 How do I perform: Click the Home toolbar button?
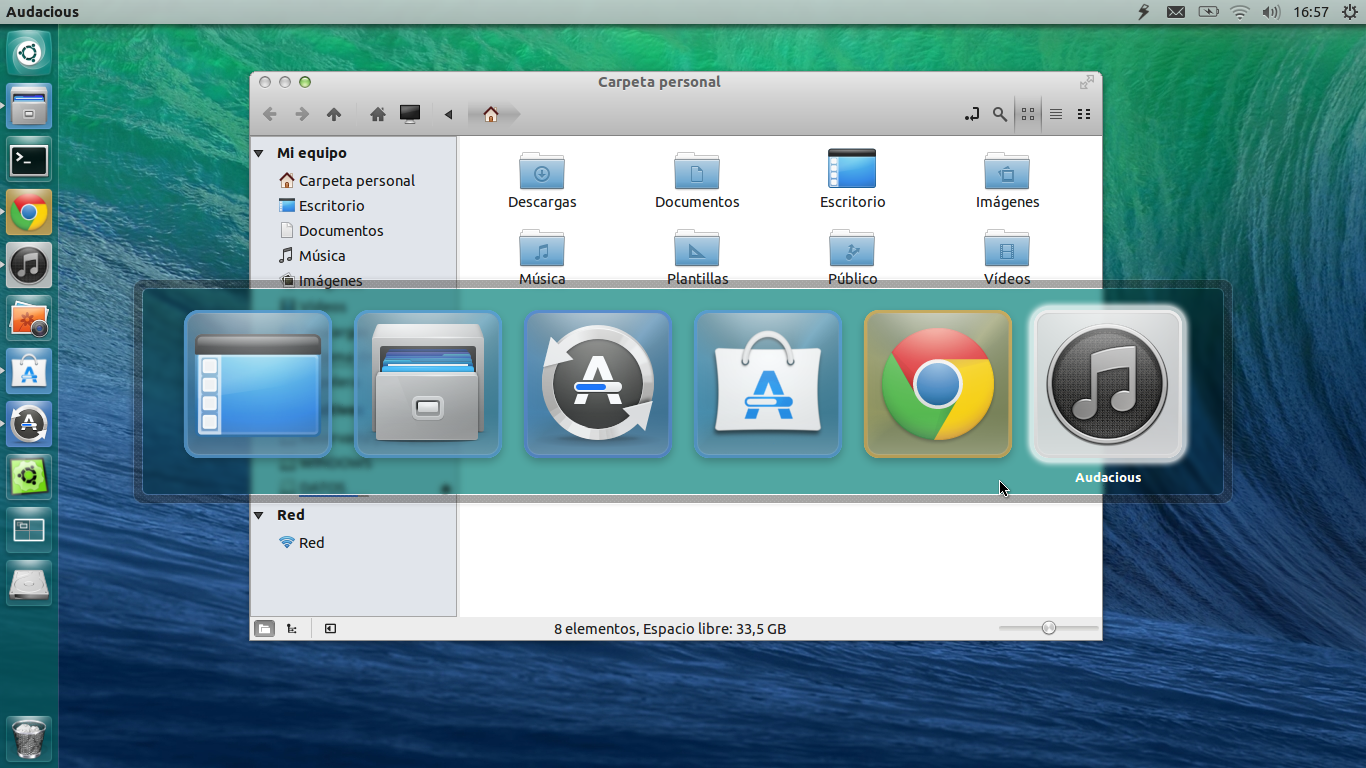tap(378, 114)
